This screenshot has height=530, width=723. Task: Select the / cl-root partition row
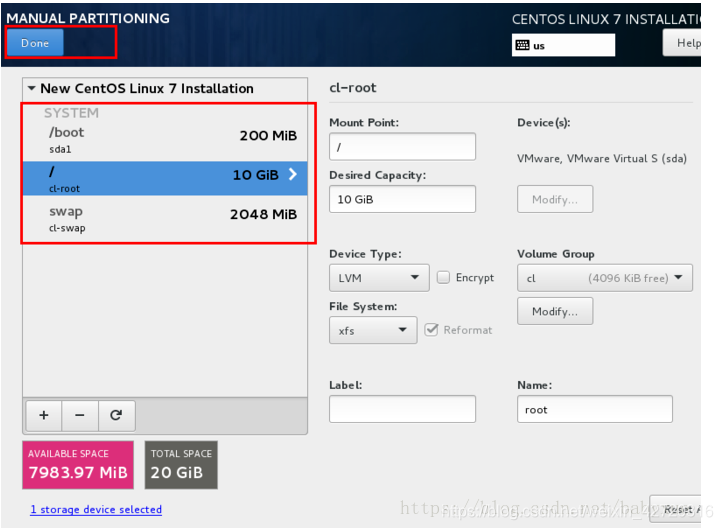coord(165,178)
